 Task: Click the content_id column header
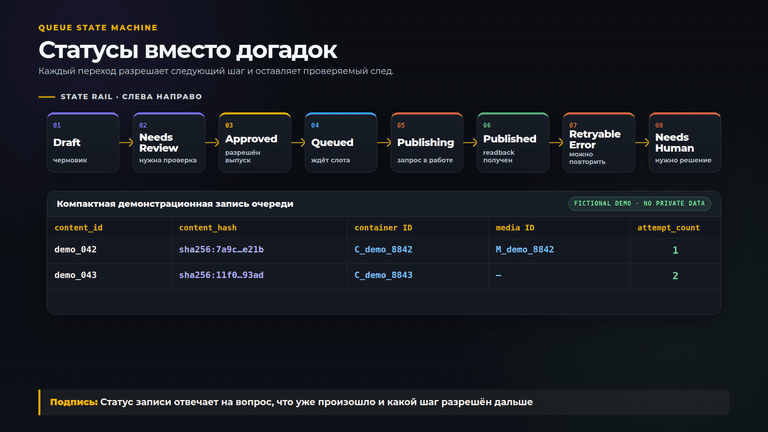point(78,228)
